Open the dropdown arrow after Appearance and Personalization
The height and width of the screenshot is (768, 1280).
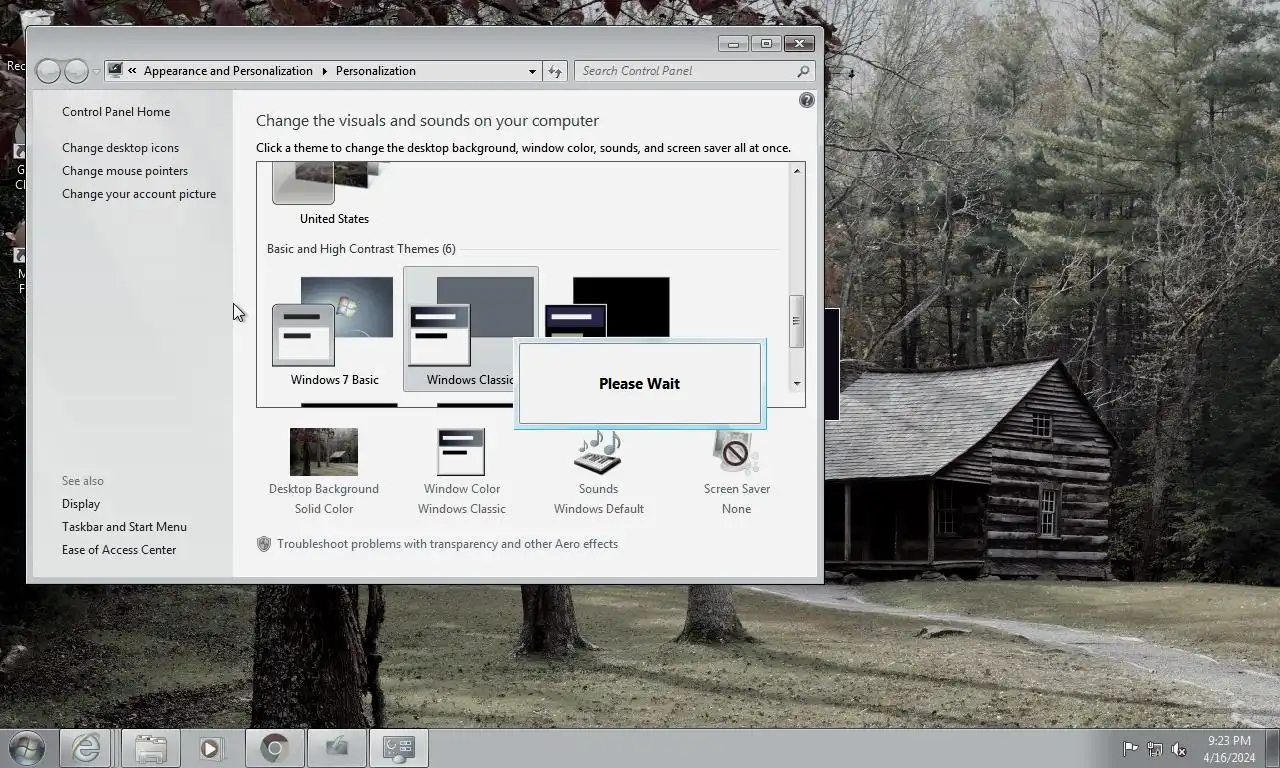[x=324, y=71]
